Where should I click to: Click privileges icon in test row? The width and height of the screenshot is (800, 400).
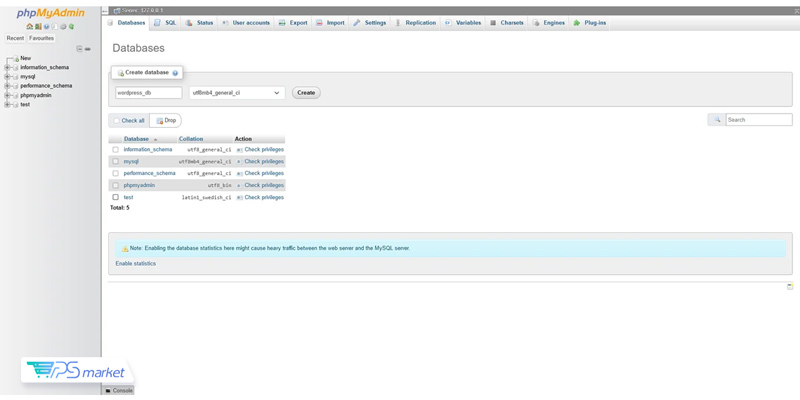tap(240, 197)
